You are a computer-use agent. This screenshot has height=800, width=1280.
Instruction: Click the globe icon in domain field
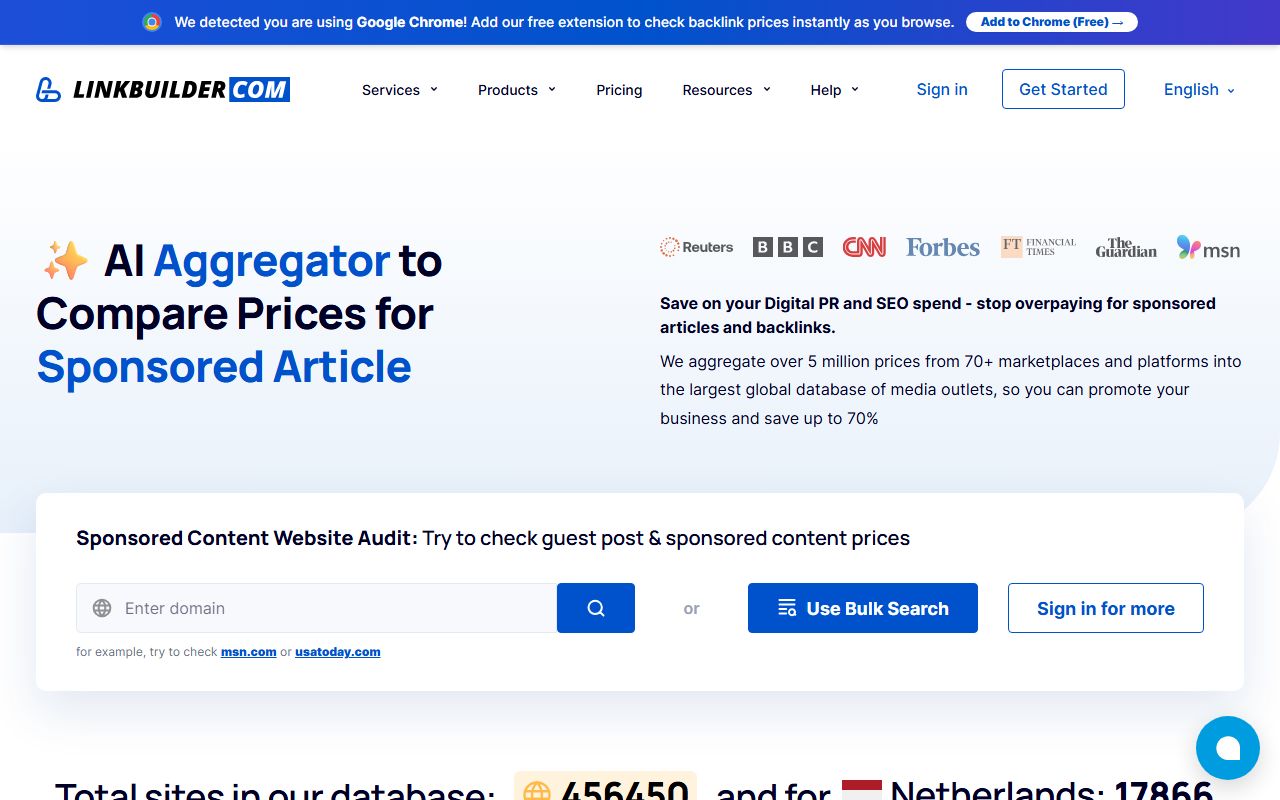(102, 608)
